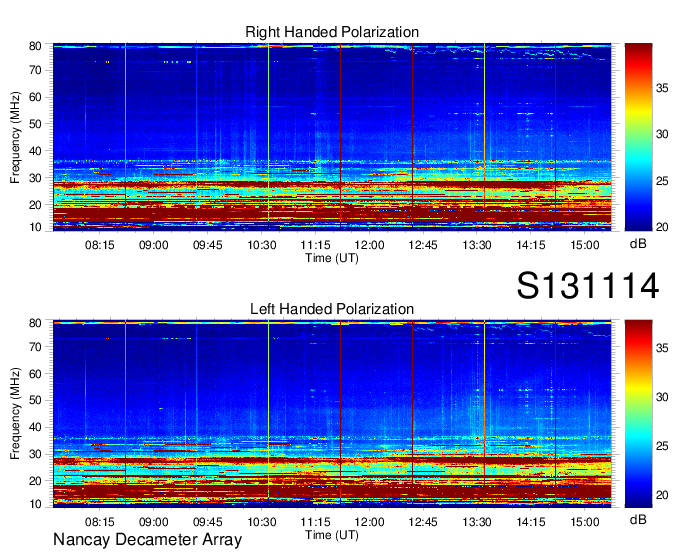Screen dimensions: 680x552
Task: Click 20 label on Right Handed color bar
Action: click(x=662, y=227)
